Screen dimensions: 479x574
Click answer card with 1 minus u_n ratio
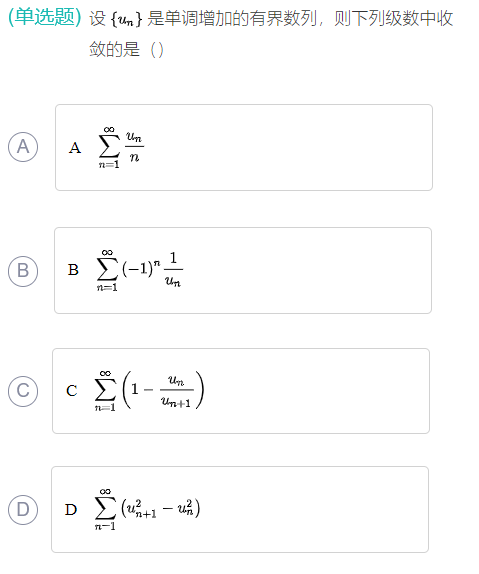pos(241,391)
